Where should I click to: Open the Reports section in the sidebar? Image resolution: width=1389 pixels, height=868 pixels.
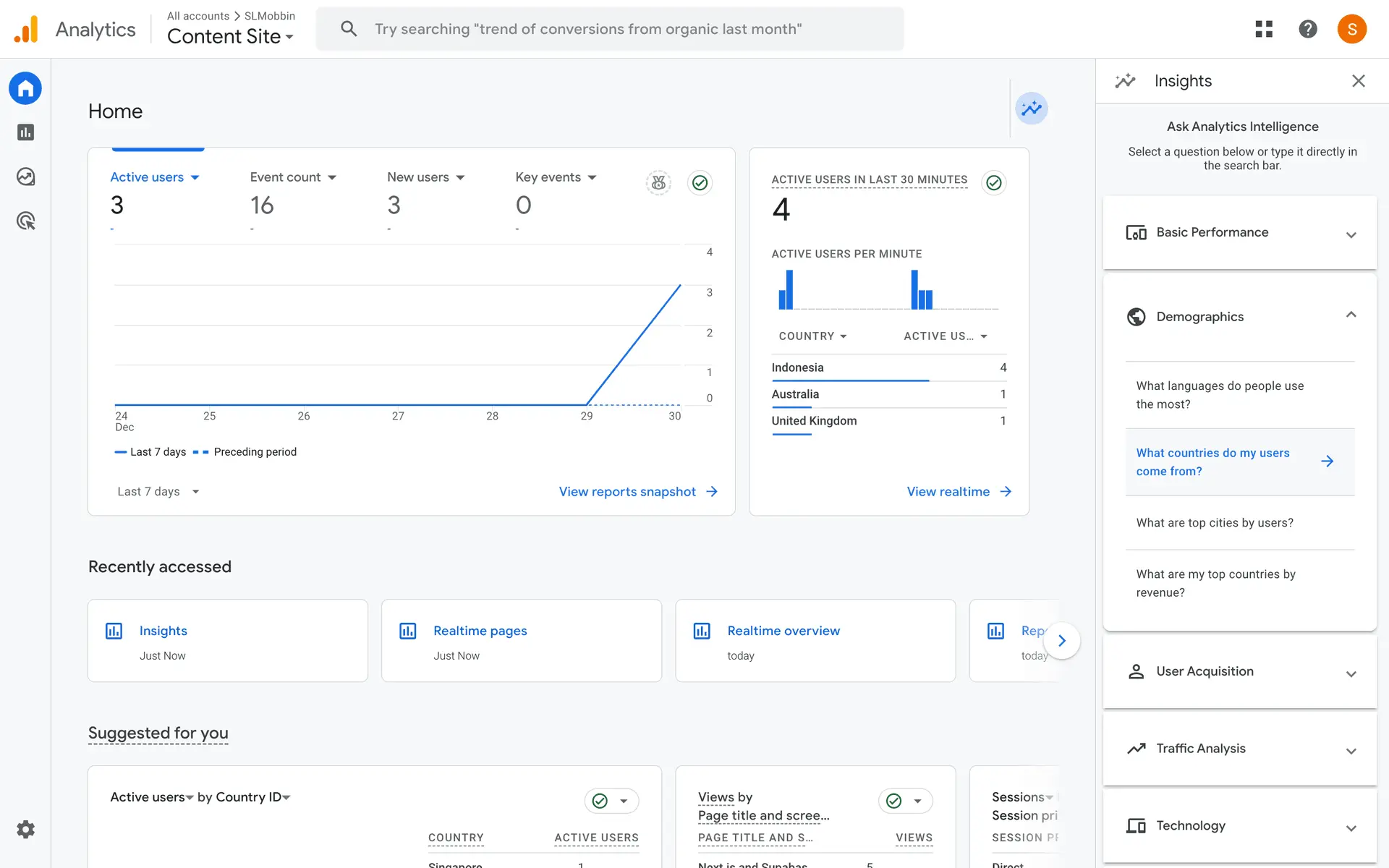pyautogui.click(x=25, y=132)
